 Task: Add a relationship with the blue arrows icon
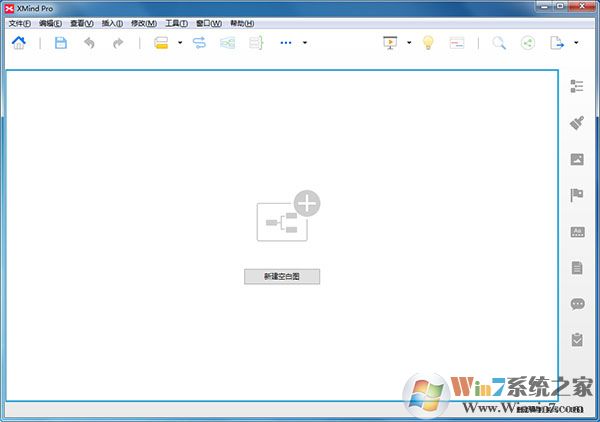pos(199,42)
